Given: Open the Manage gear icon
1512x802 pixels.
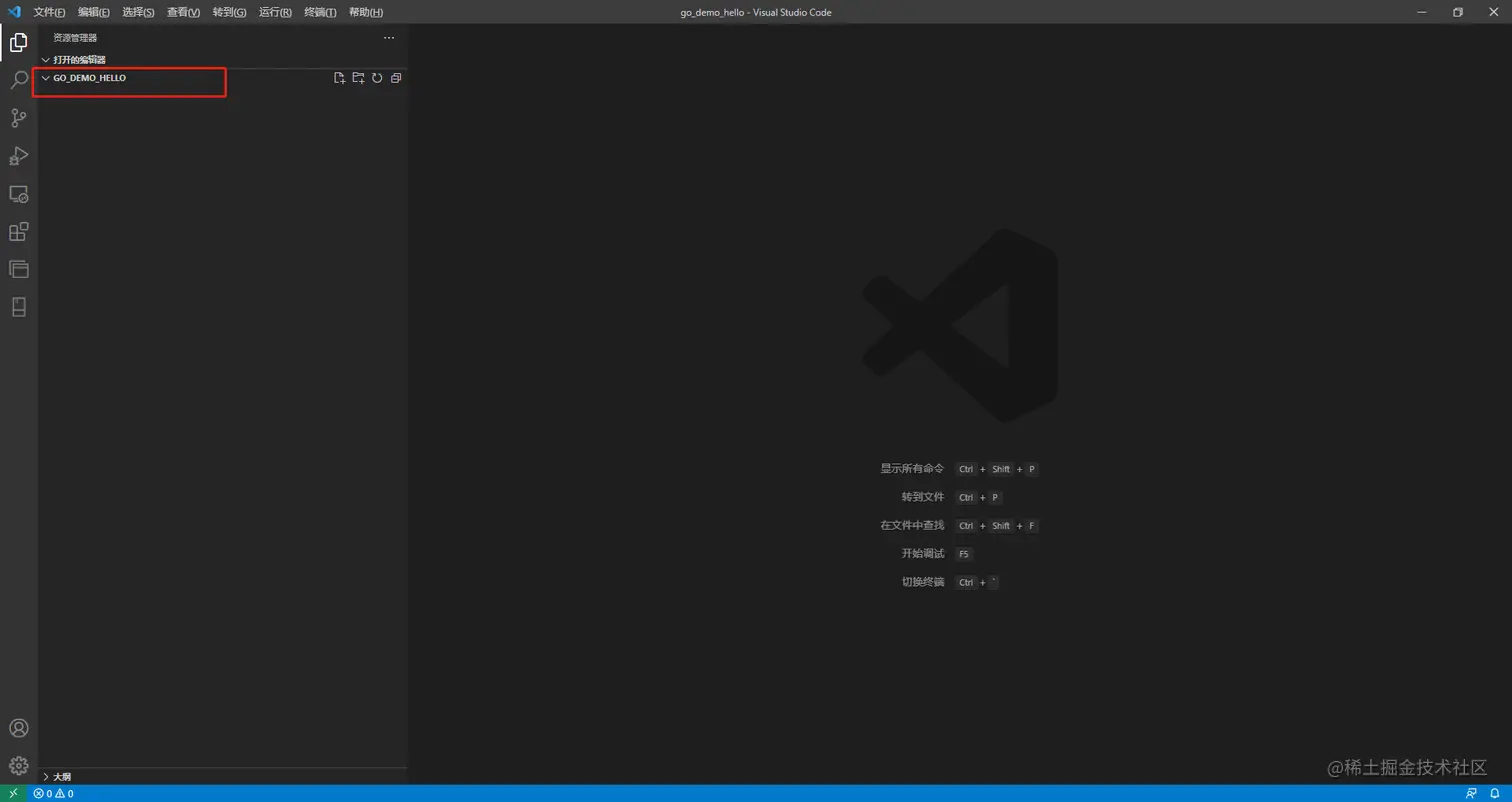Looking at the screenshot, I should click(18, 766).
